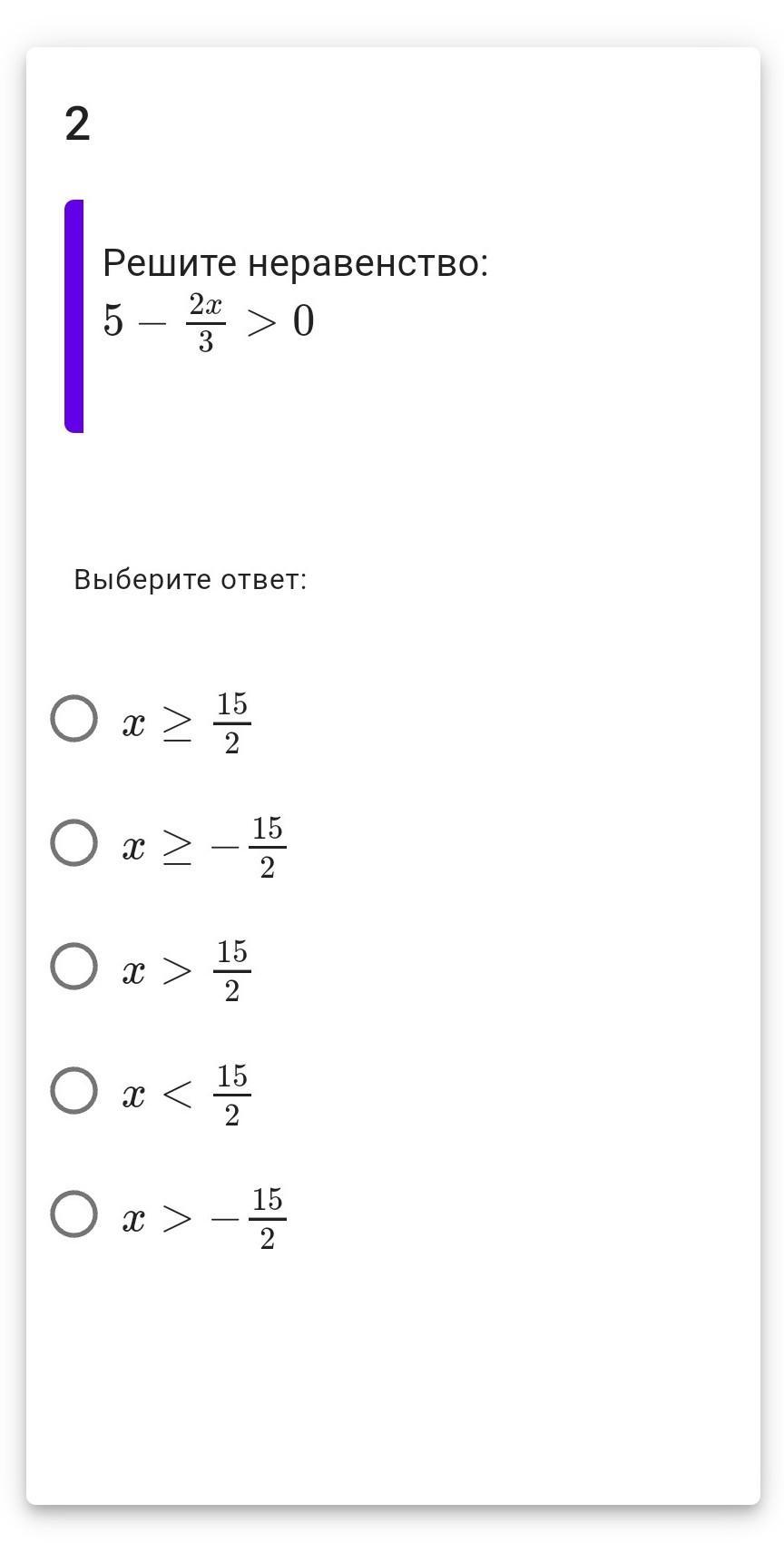Image resolution: width=784 pixels, height=1543 pixels.
Task: Click the question number 2 heading
Action: click(78, 123)
